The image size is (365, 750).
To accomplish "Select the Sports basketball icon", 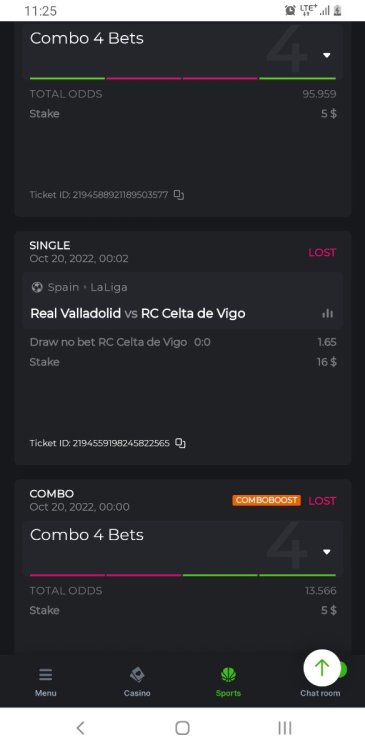I will pyautogui.click(x=228, y=675).
